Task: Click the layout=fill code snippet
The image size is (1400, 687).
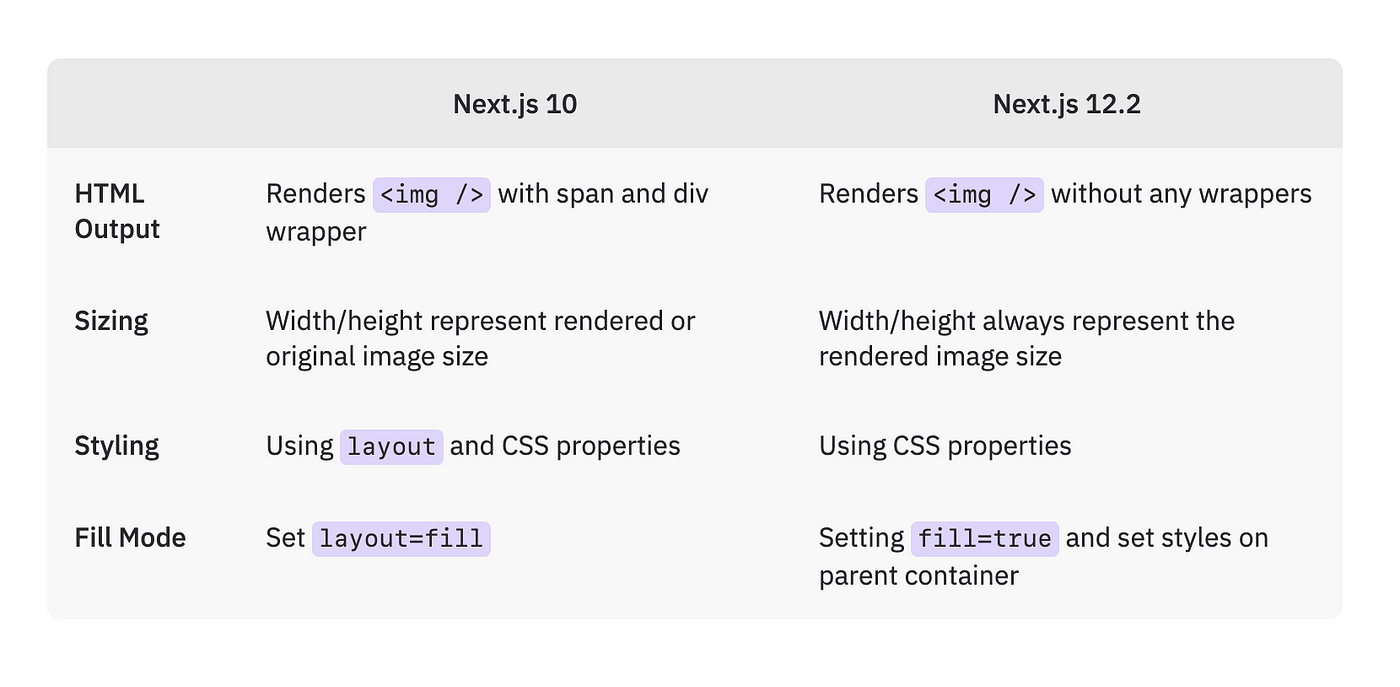Action: click(401, 538)
